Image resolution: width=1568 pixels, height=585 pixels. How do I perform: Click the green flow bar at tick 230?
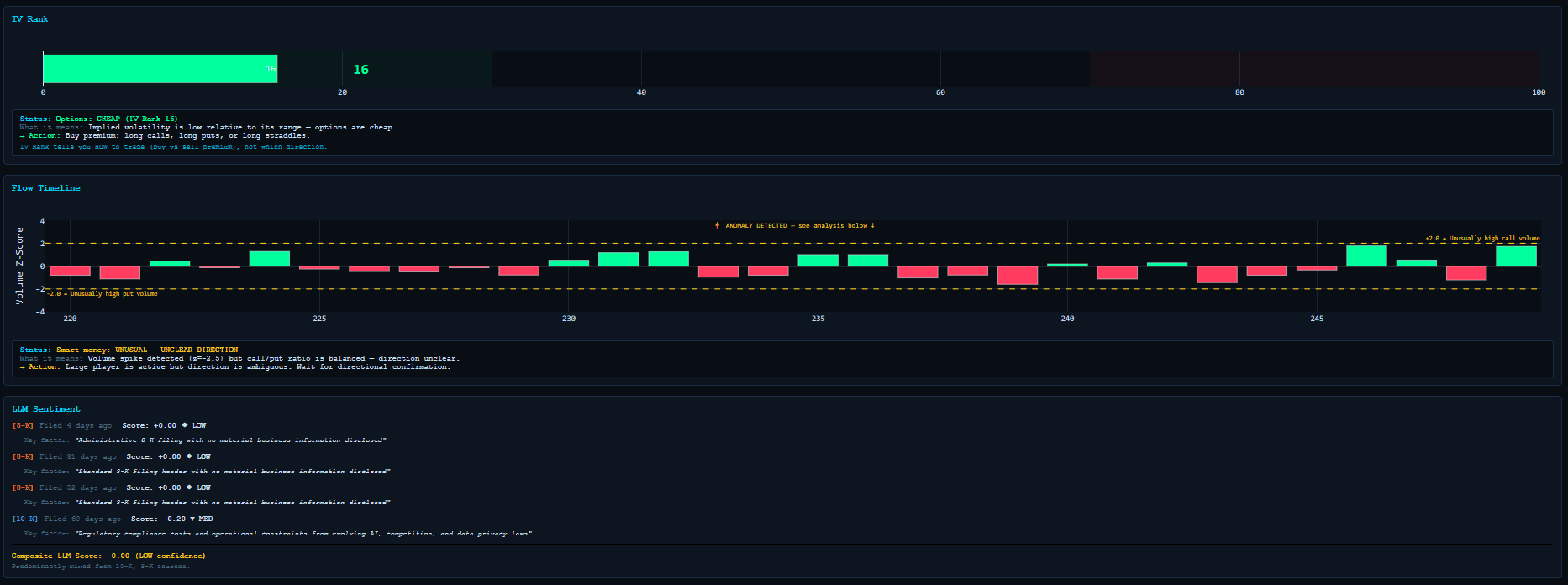pos(569,263)
